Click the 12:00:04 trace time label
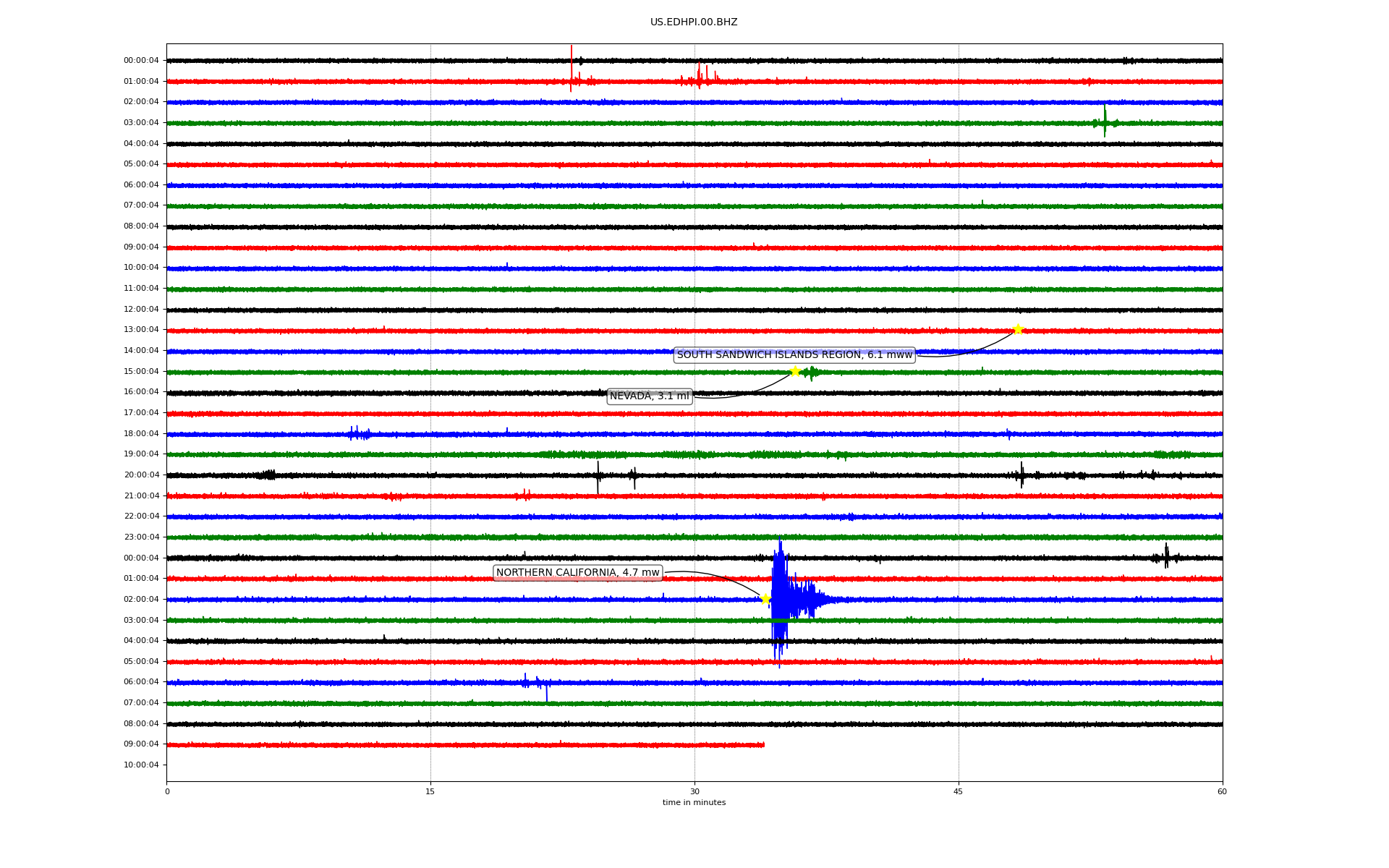 pyautogui.click(x=141, y=310)
